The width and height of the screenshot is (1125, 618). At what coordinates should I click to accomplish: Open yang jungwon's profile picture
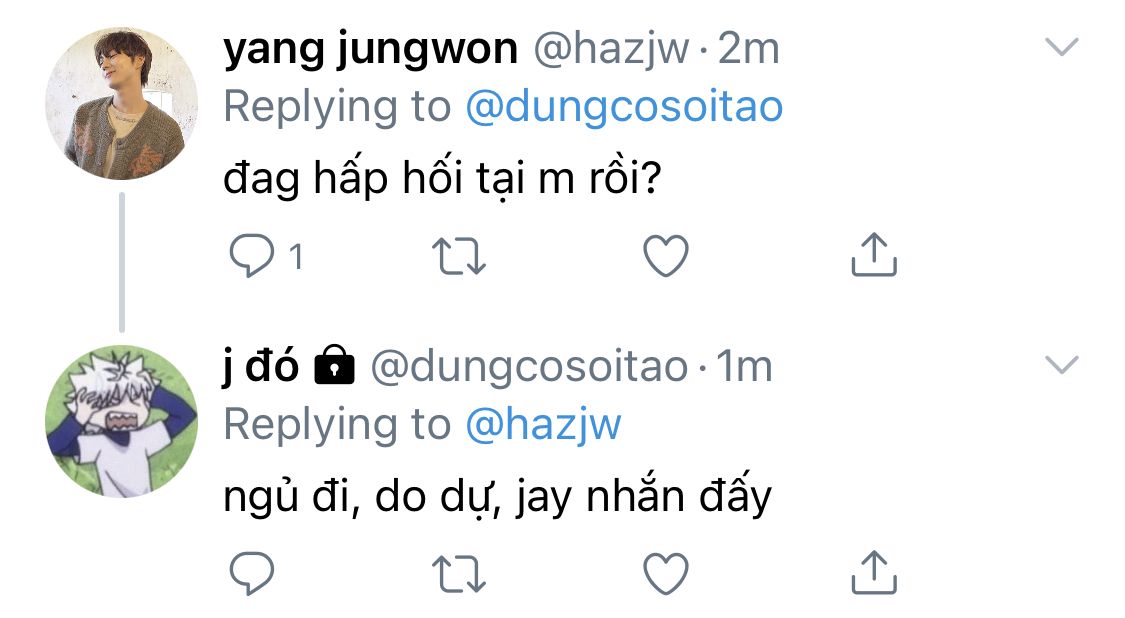pyautogui.click(x=121, y=104)
